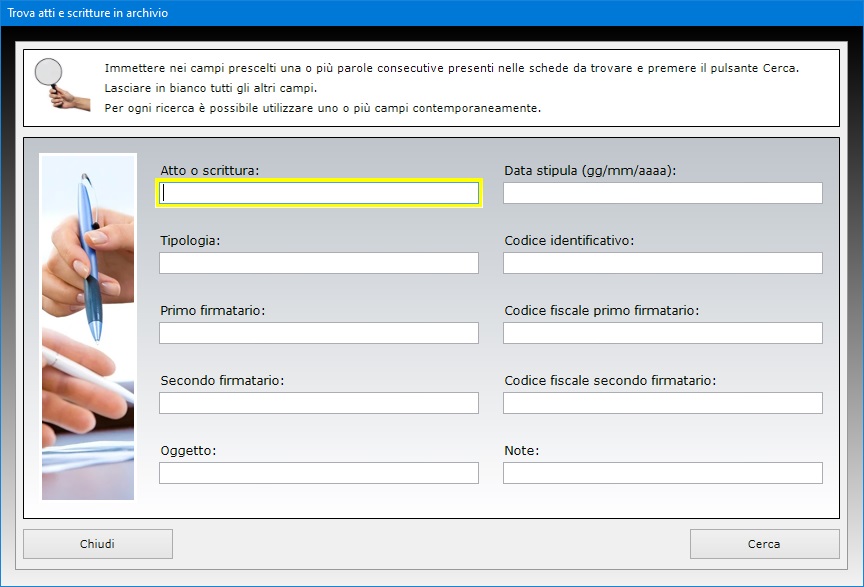Click the 'Note:' label text
This screenshot has height=587, width=864.
521,451
